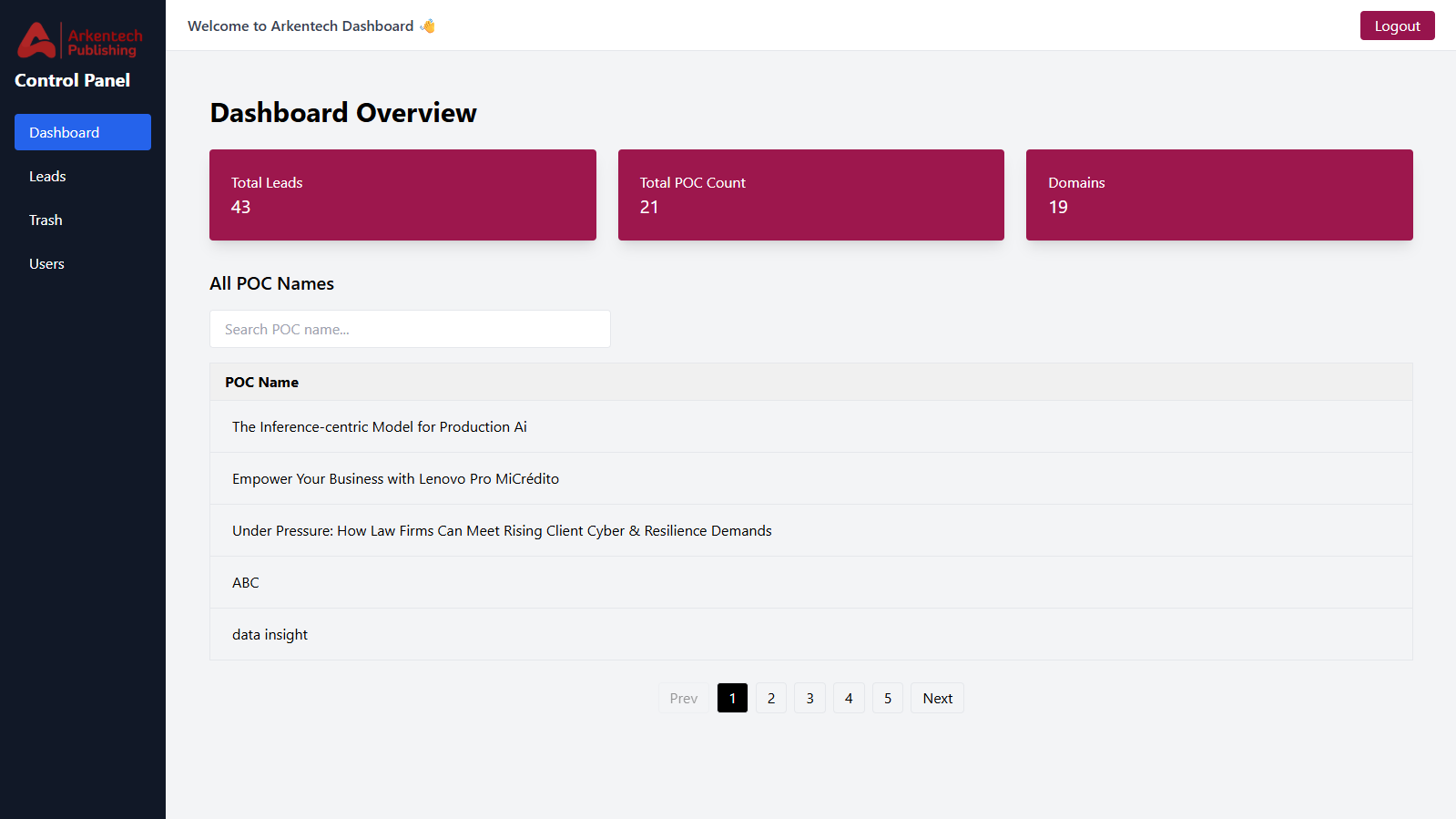Go to the Leads section

(47, 177)
